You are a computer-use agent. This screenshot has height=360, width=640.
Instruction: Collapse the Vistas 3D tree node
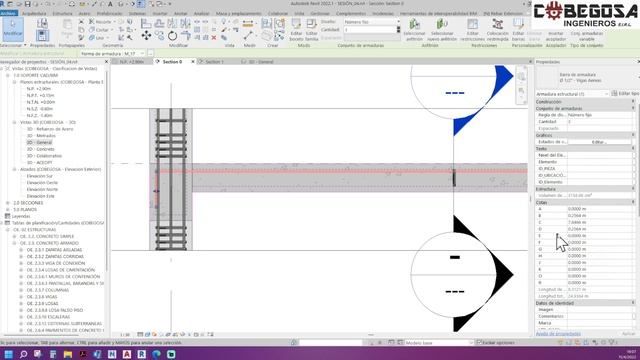[x=14, y=122]
